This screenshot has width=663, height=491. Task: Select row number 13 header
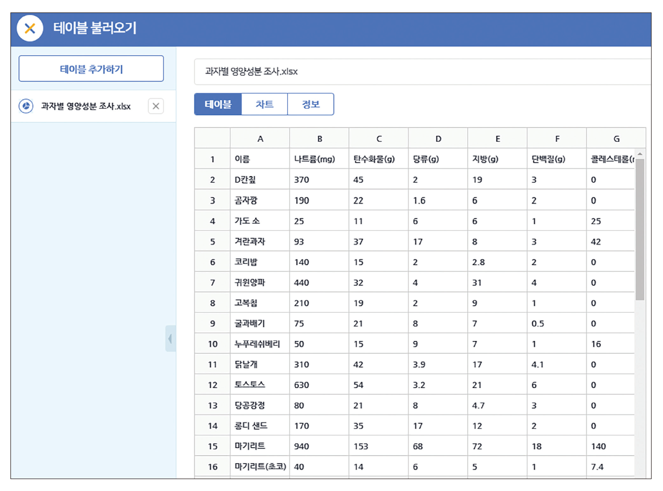click(212, 405)
